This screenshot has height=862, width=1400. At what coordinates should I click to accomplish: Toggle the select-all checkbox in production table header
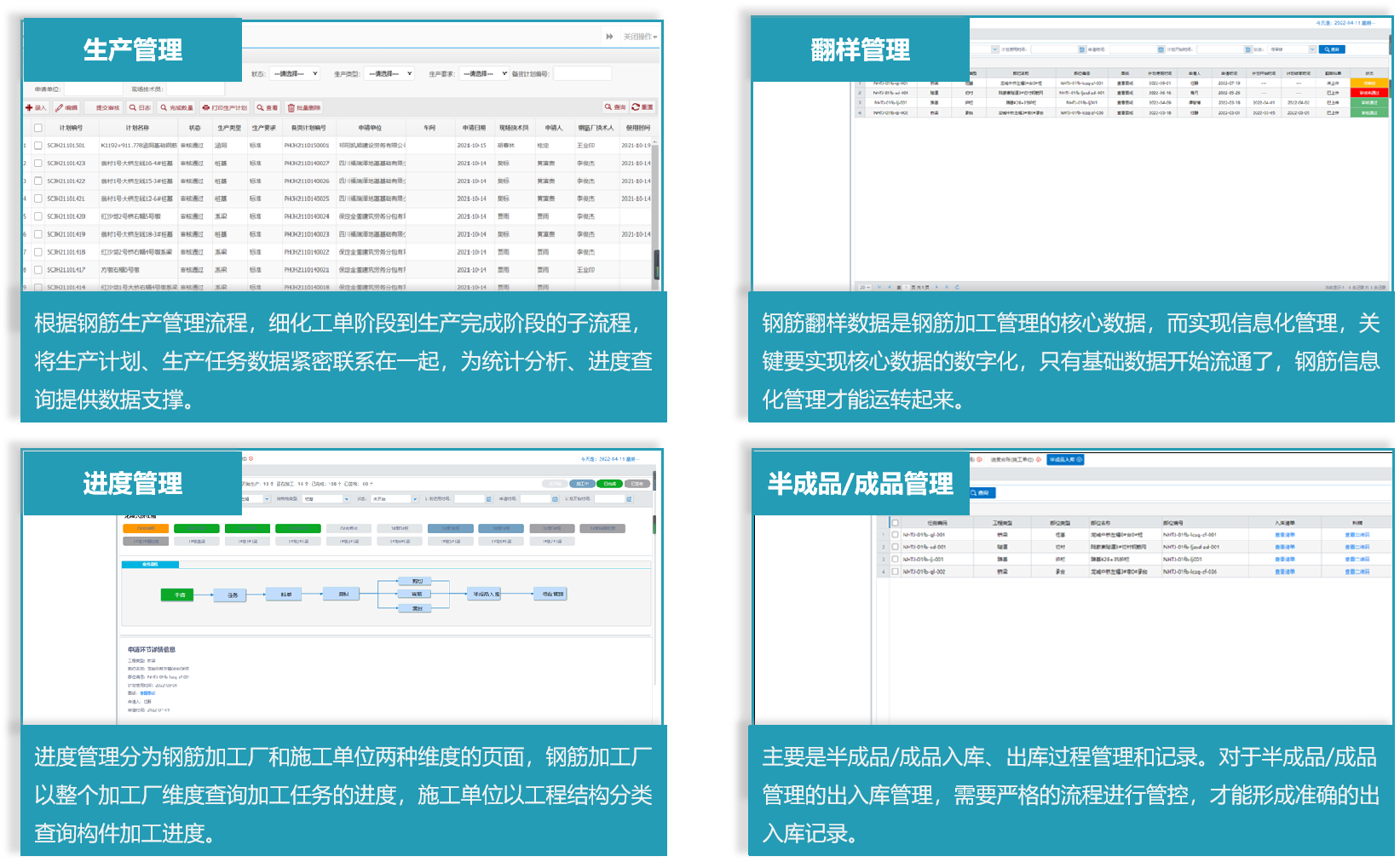pos(38,128)
